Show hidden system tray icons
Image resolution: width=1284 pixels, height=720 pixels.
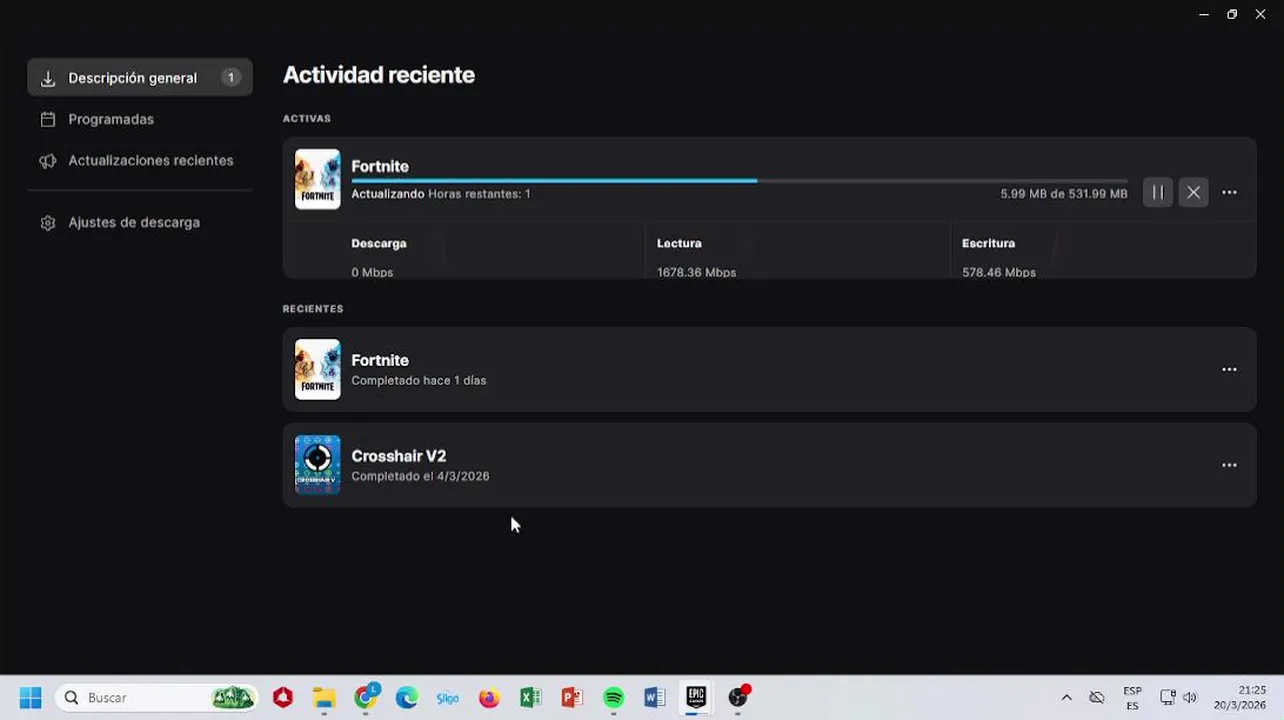tap(1066, 697)
